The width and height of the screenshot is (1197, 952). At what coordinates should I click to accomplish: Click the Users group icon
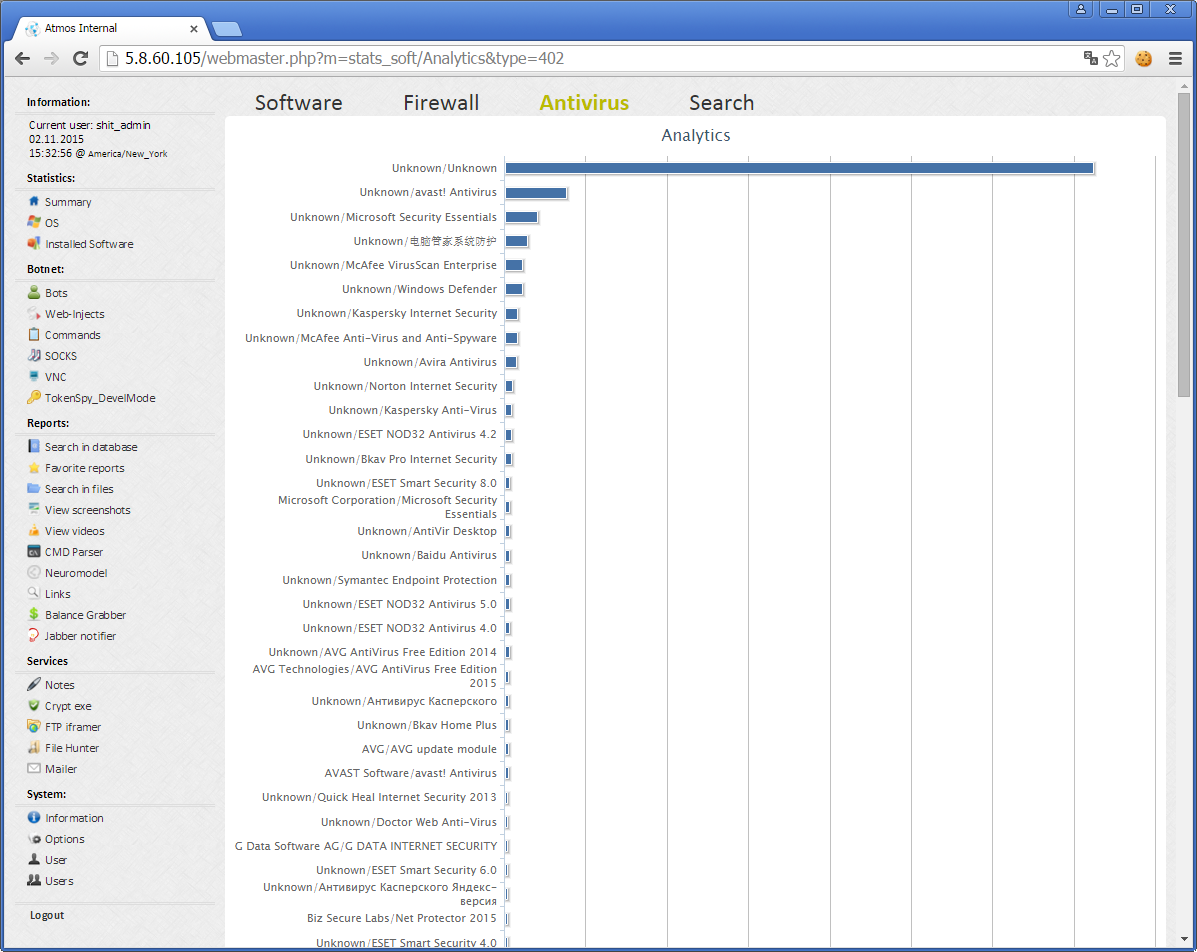tap(34, 880)
